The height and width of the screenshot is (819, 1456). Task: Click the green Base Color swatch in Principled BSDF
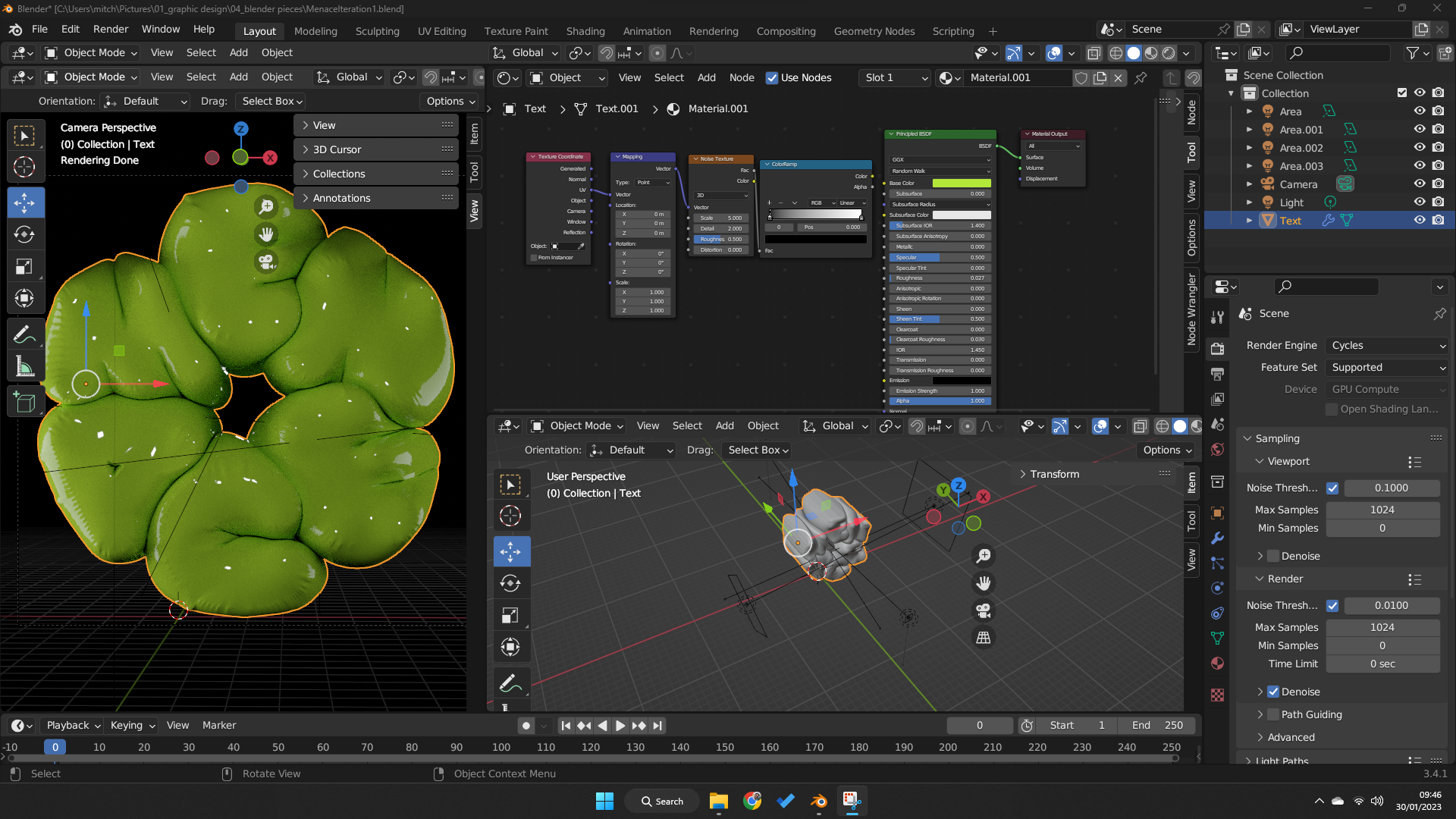coord(963,183)
